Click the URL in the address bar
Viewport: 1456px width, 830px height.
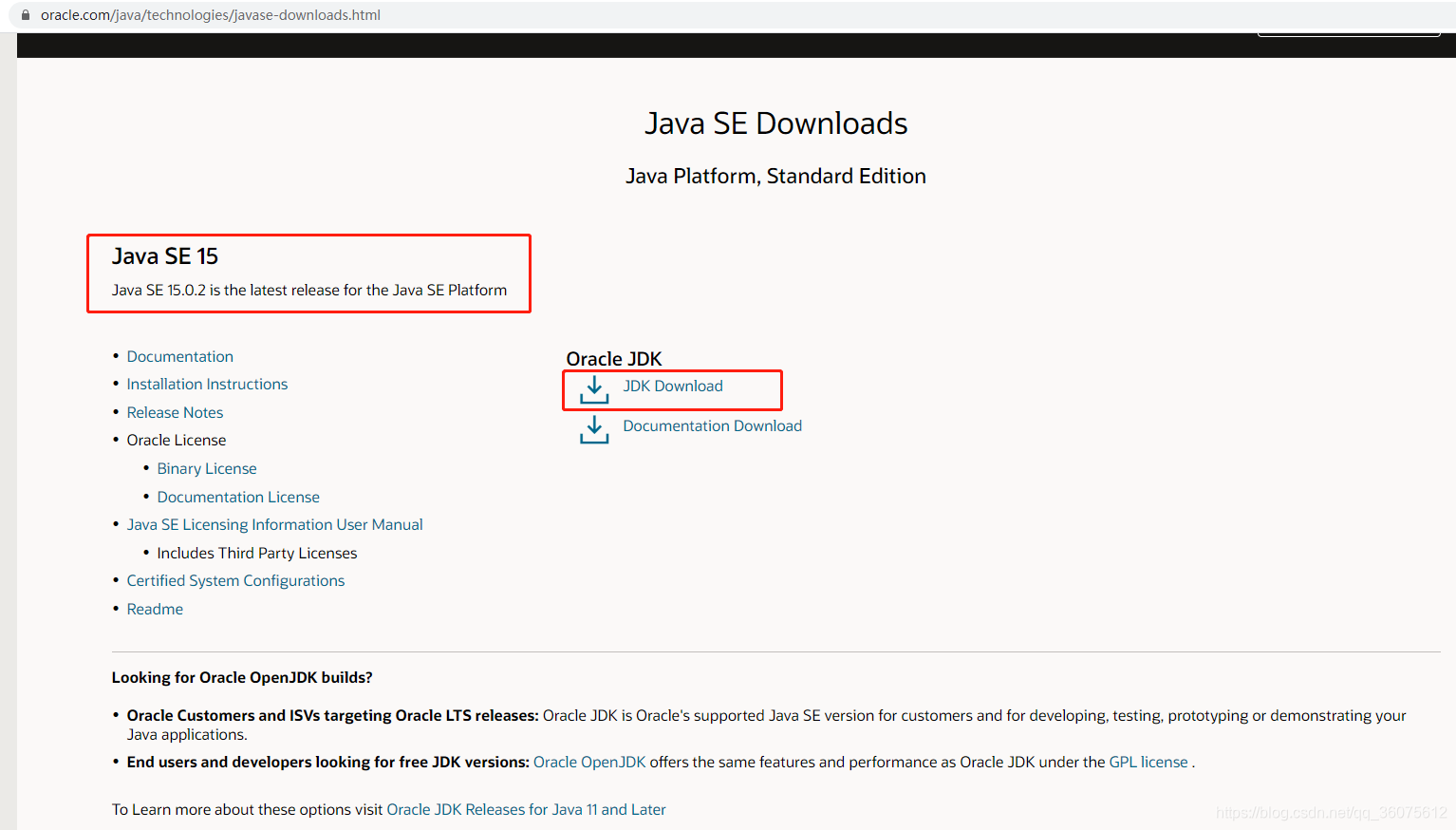click(211, 15)
